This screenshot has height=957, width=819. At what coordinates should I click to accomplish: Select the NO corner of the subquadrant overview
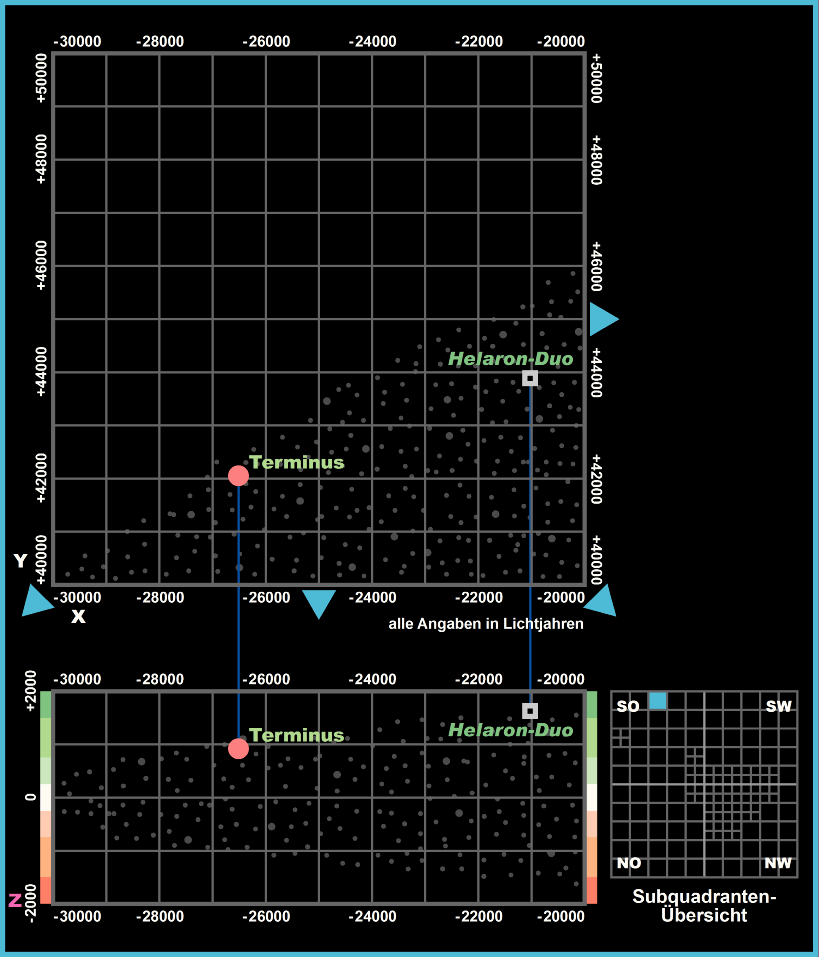(x=629, y=863)
